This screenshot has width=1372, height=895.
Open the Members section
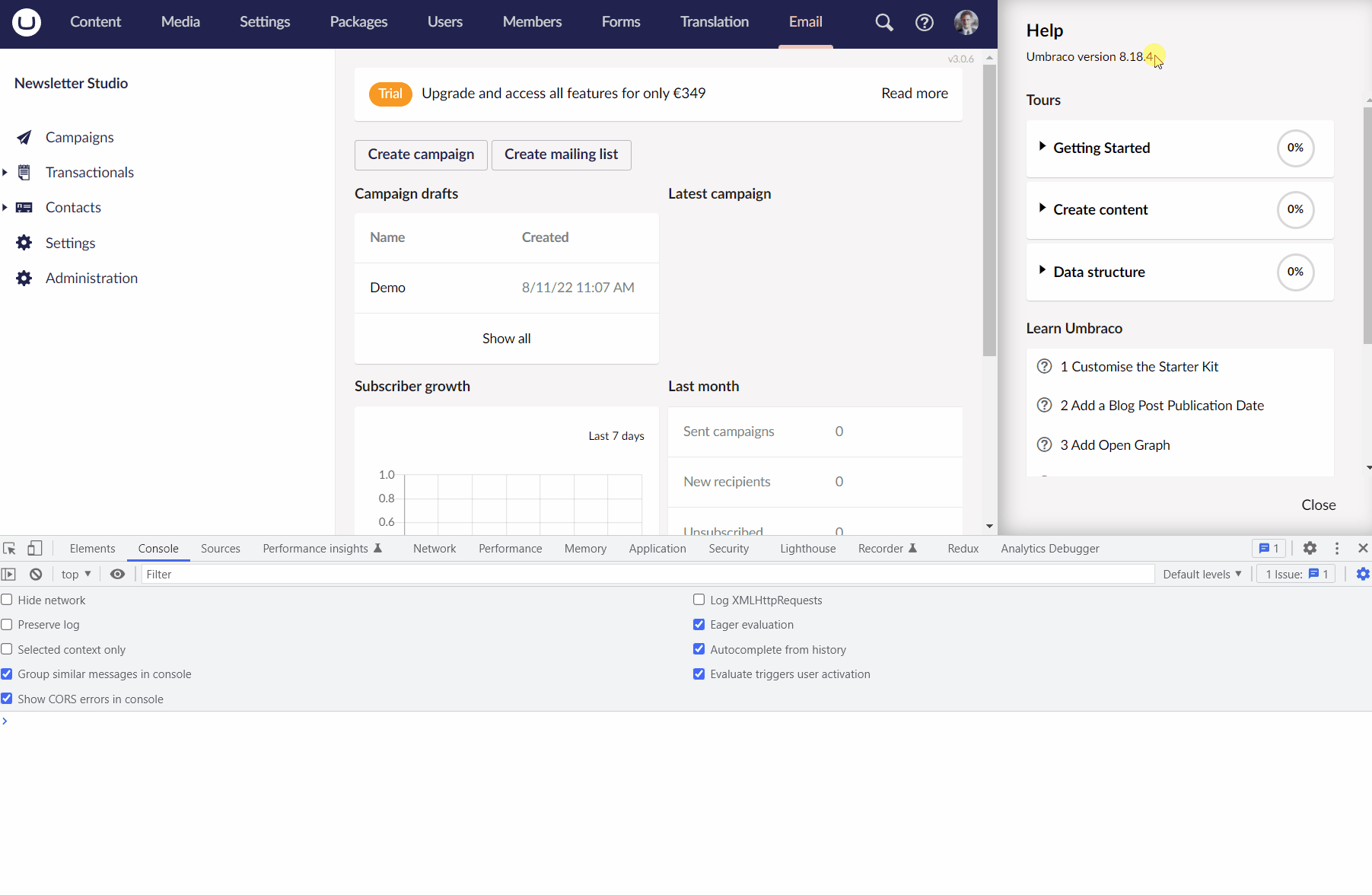(532, 22)
